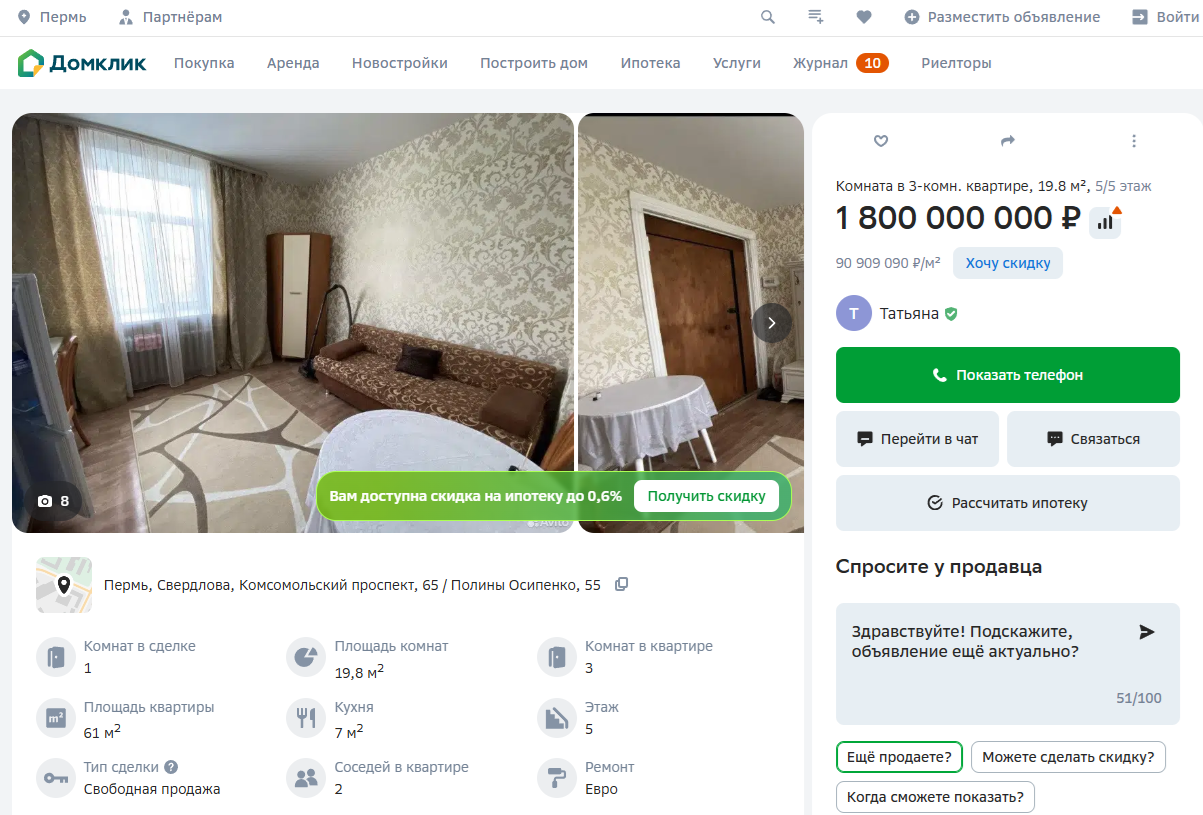Click the search magnifier icon in header
Screen dimensions: 1203x815
(x=768, y=17)
